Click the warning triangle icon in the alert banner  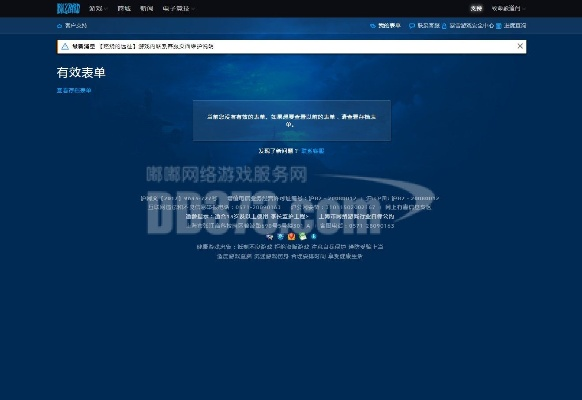click(65, 46)
